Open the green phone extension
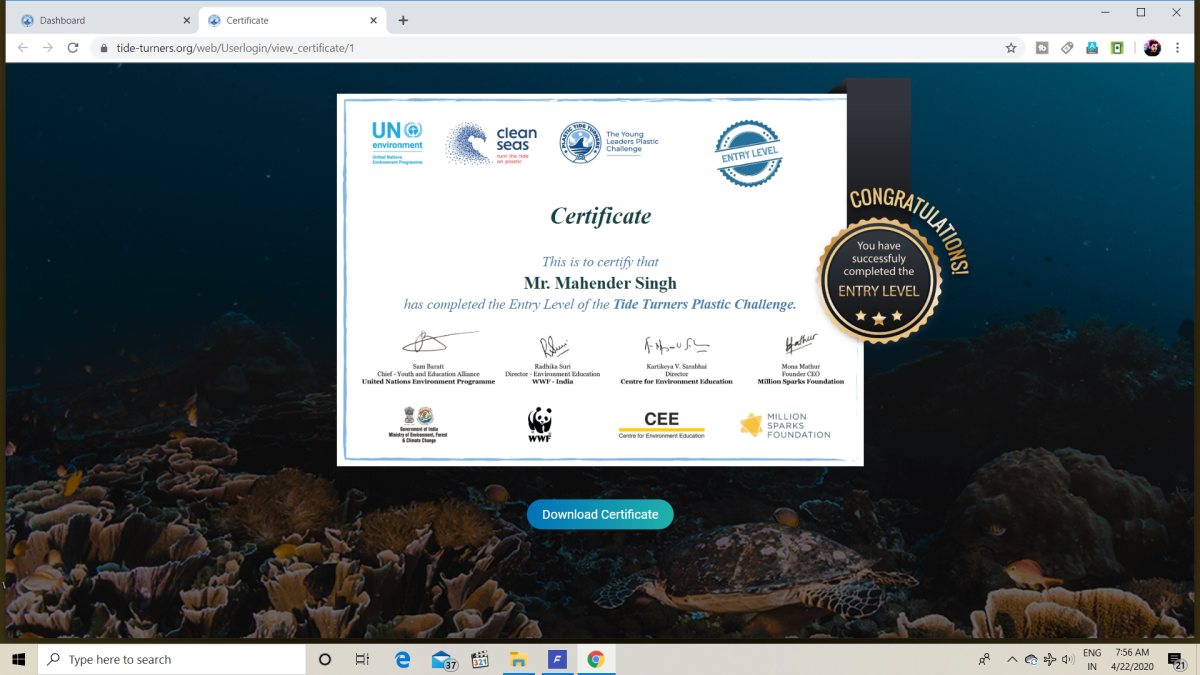The height and width of the screenshot is (675, 1200). click(x=1117, y=48)
